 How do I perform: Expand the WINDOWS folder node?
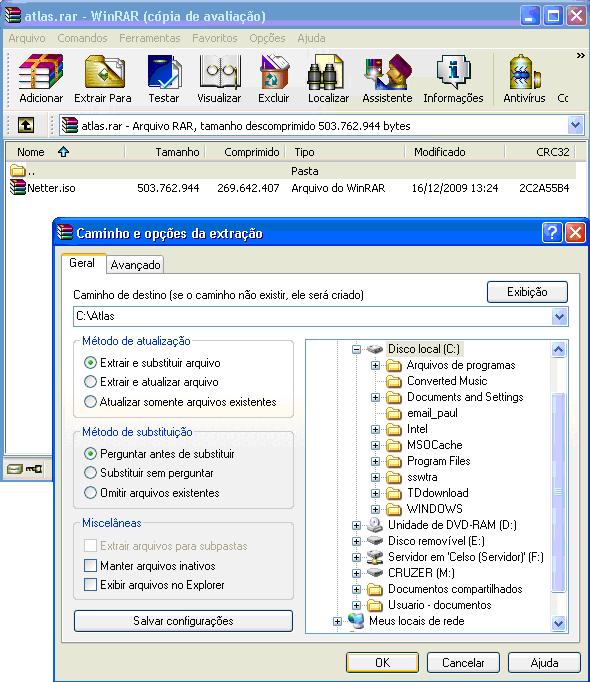coord(375,509)
